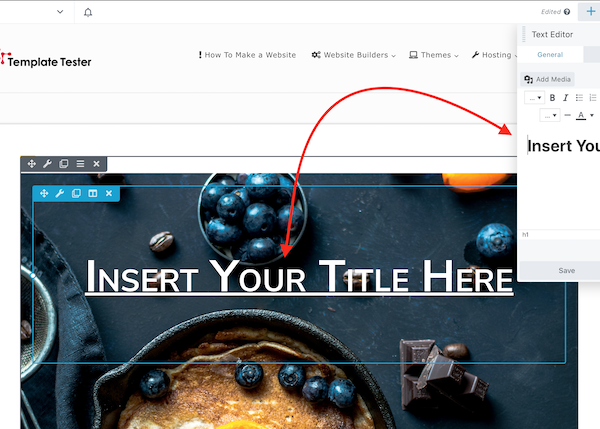Screen dimensions: 600x429
Task: Click the notification bell icon
Action: (88, 12)
